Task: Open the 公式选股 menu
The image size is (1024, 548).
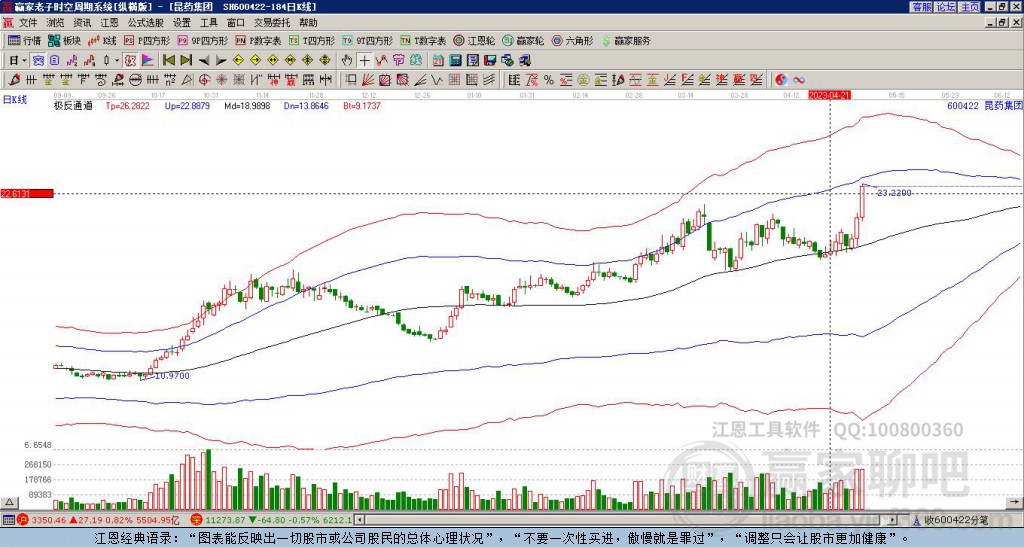Action: pos(145,23)
